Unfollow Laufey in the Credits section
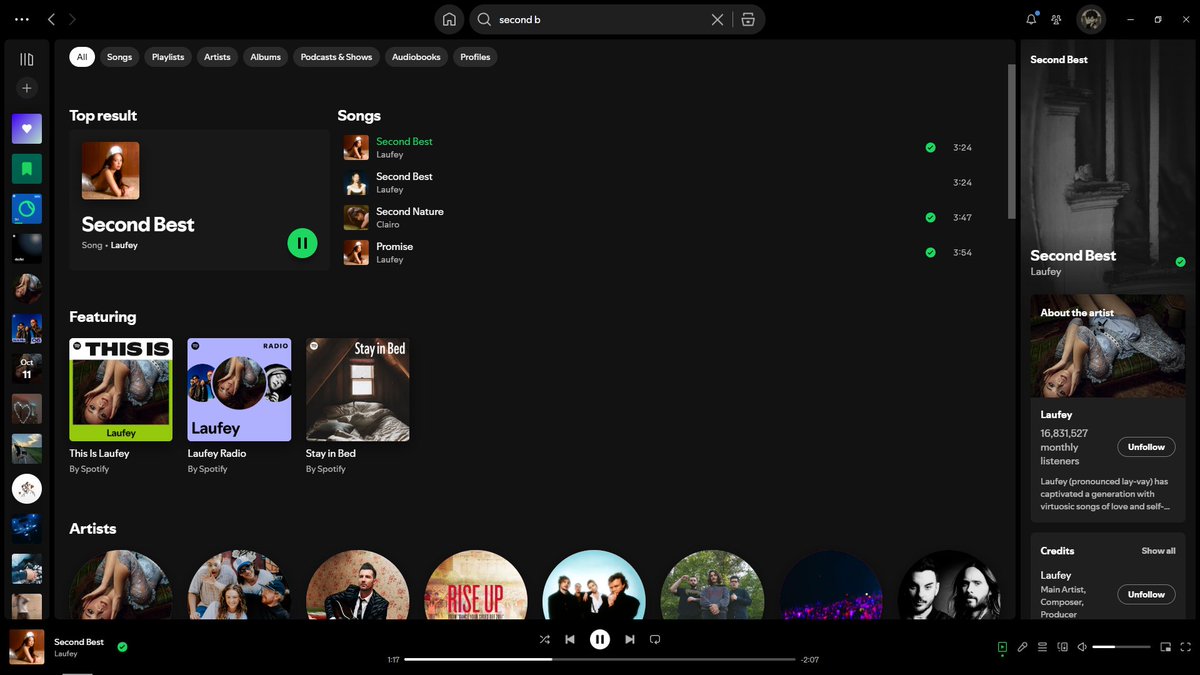This screenshot has height=675, width=1200. click(1146, 594)
